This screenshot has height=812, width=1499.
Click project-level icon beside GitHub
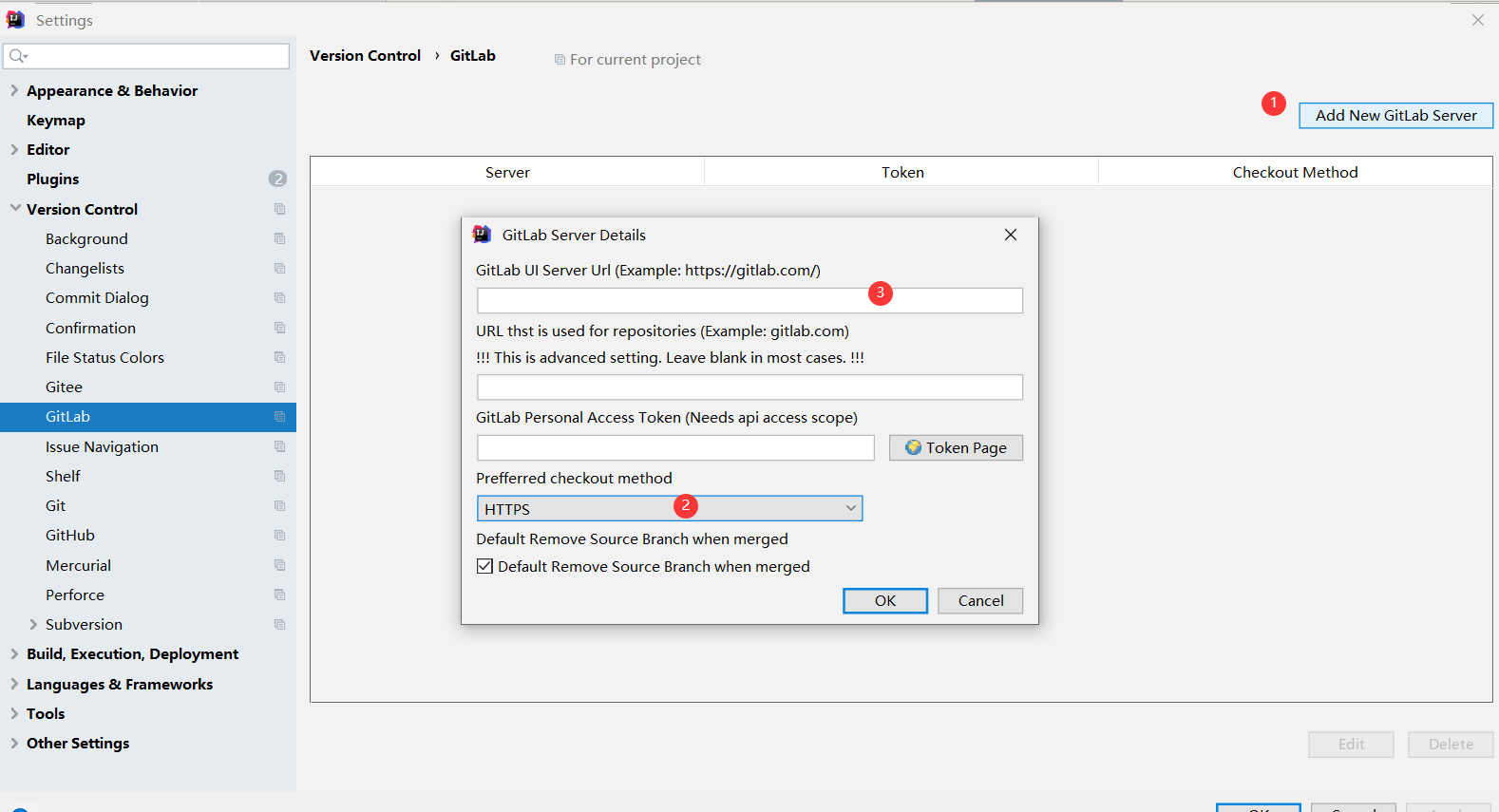point(279,536)
